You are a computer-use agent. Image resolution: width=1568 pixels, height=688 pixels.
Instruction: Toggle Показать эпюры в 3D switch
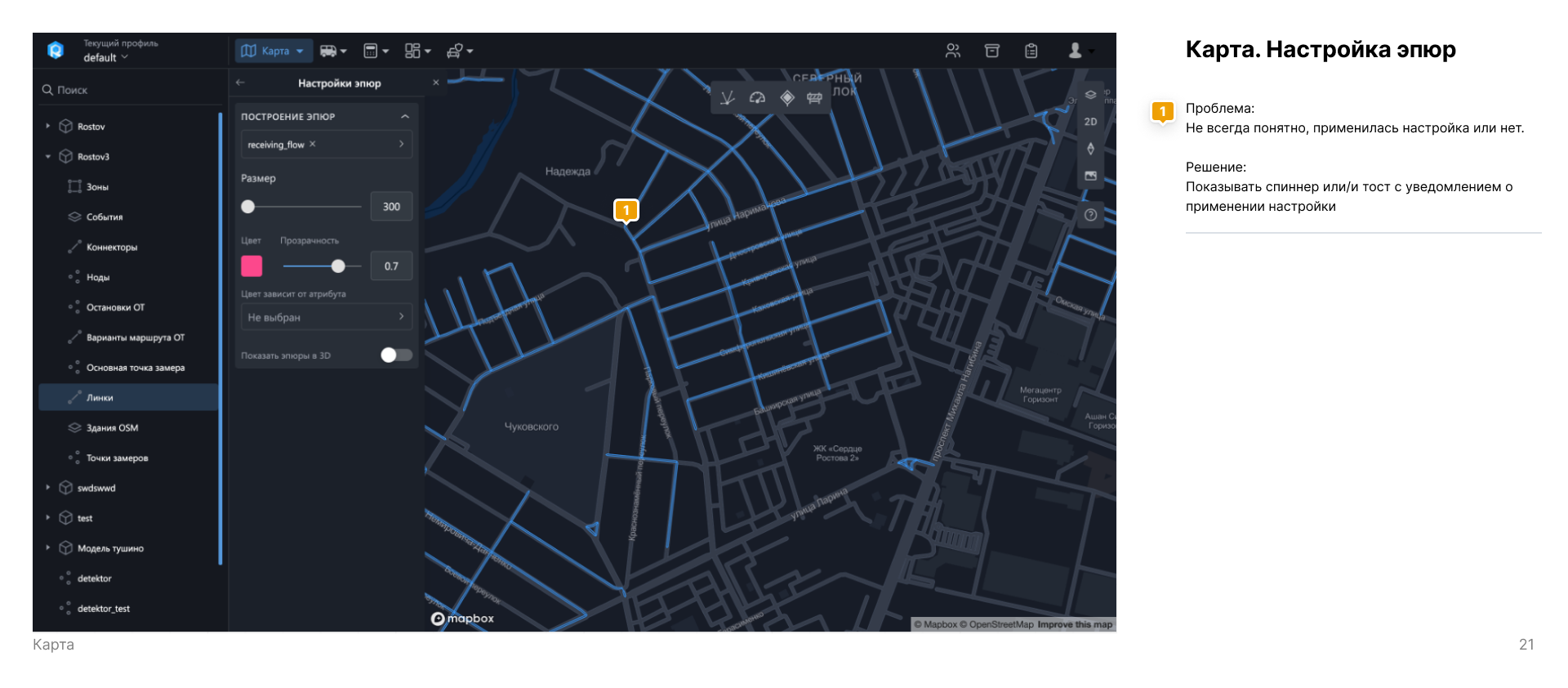click(396, 355)
